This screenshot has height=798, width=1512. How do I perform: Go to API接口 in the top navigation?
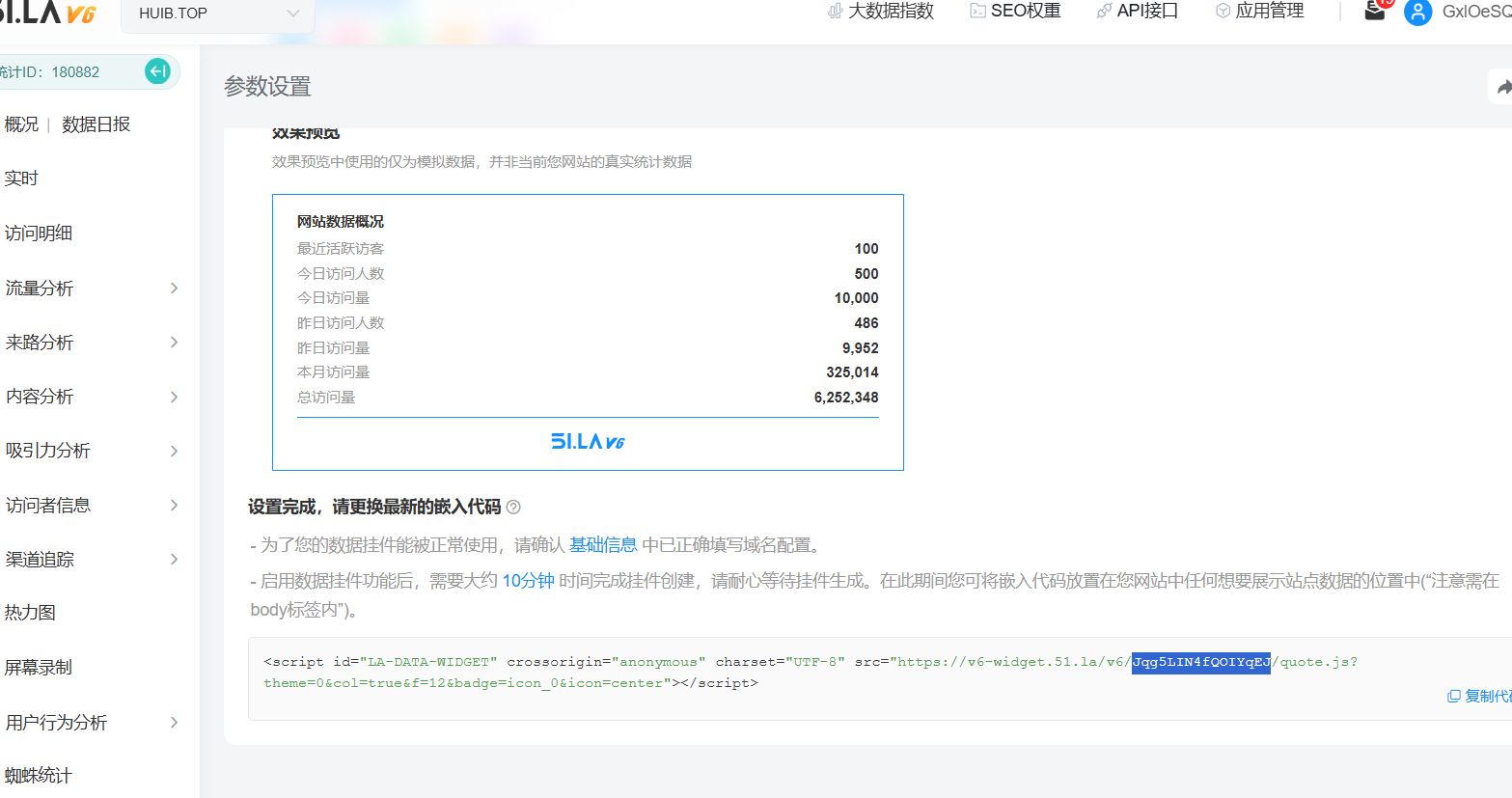(1137, 12)
